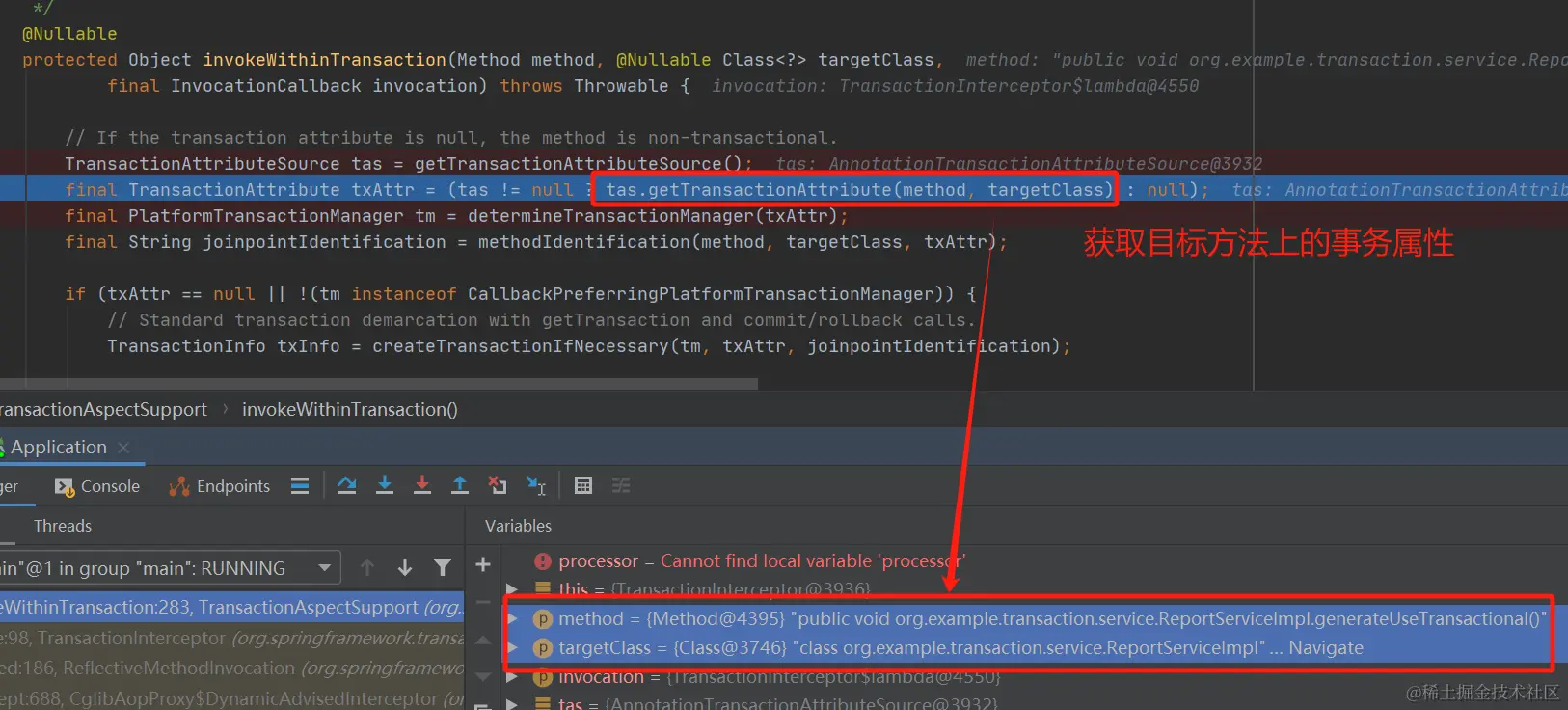Click the @Nullable annotation above the method
Screen dimensions: 1568x710
tap(69, 33)
